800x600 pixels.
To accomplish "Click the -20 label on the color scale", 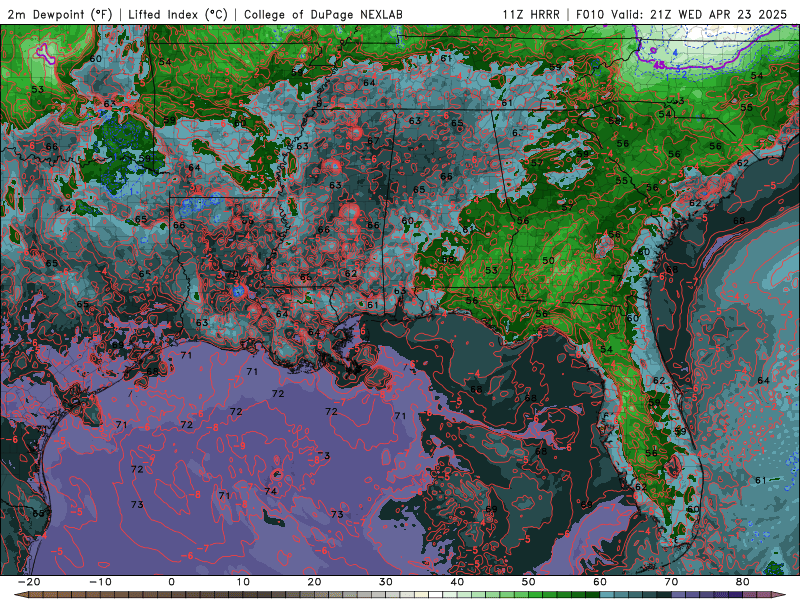I will (29, 582).
